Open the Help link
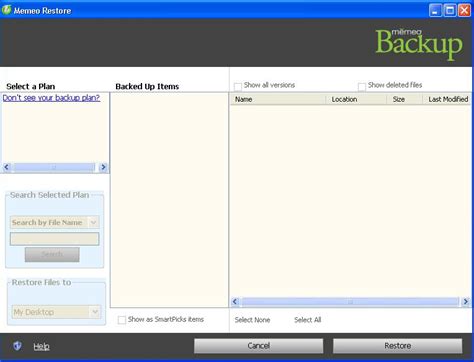Viewport: 474px width, 362px height. coord(41,346)
